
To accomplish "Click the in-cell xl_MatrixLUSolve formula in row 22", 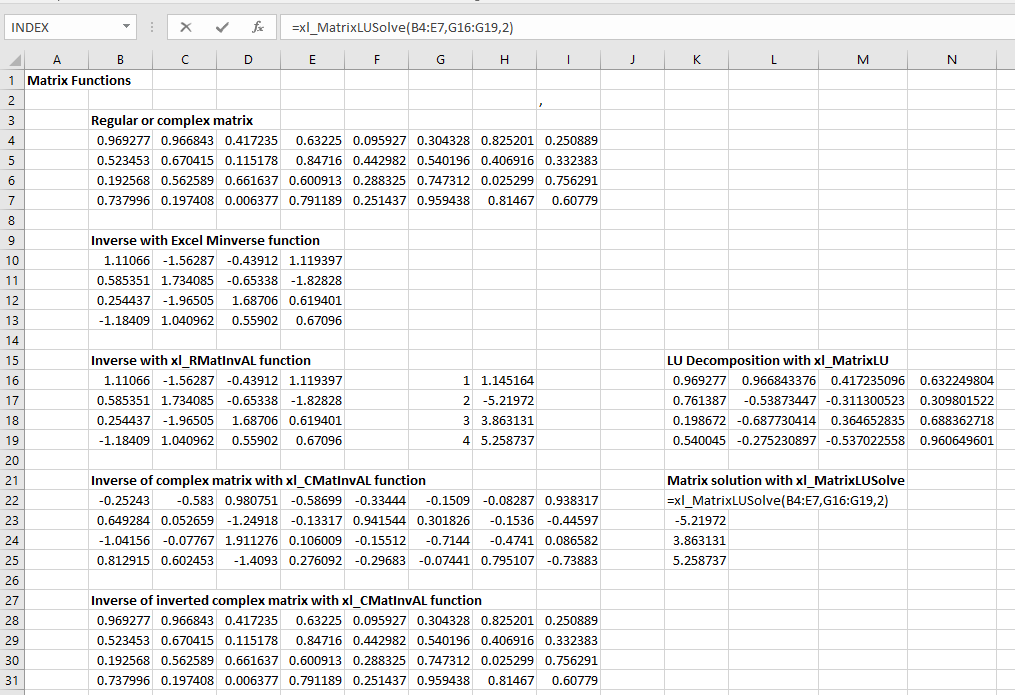I will [x=778, y=500].
